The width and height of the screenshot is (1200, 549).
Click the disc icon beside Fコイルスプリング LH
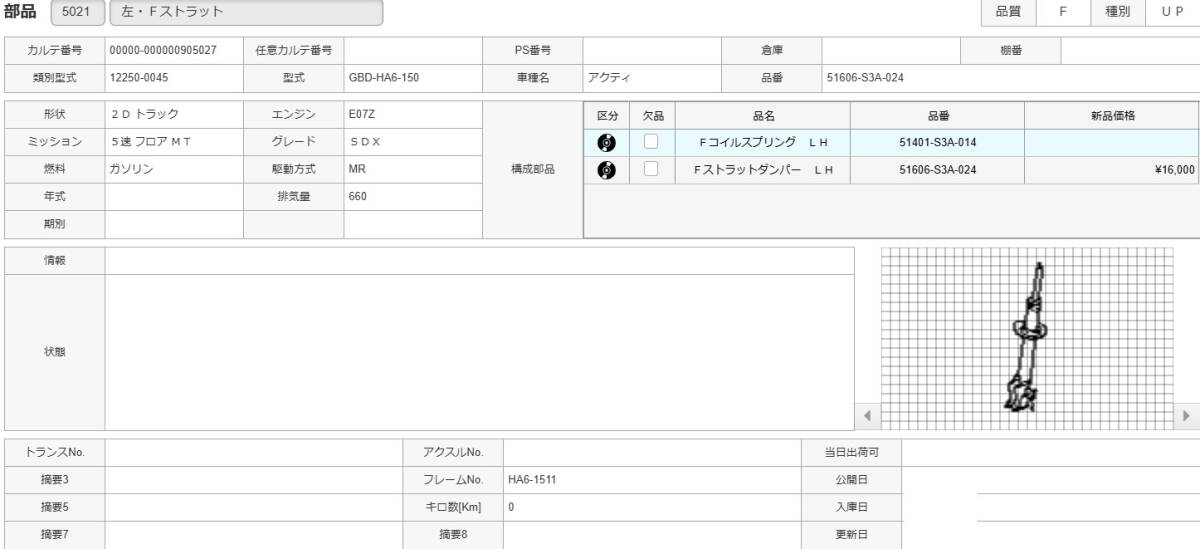pyautogui.click(x=606, y=143)
